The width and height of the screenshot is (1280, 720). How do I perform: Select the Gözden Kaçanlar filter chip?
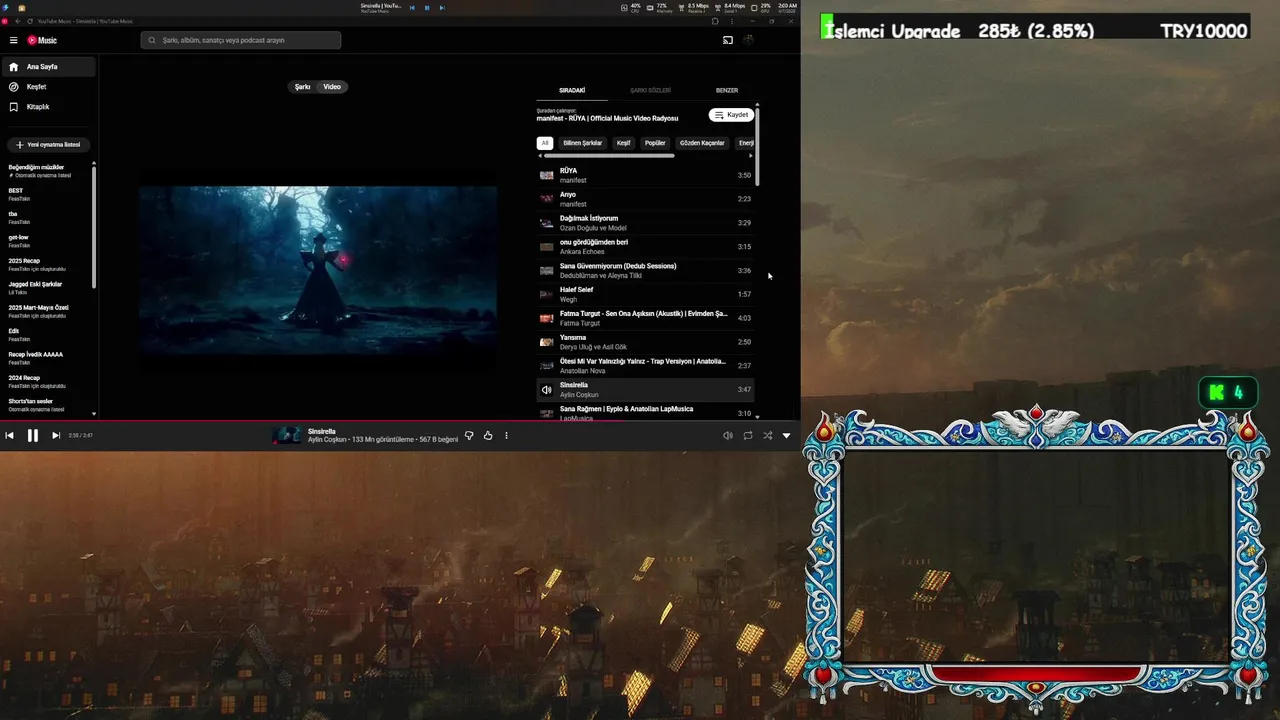point(702,143)
